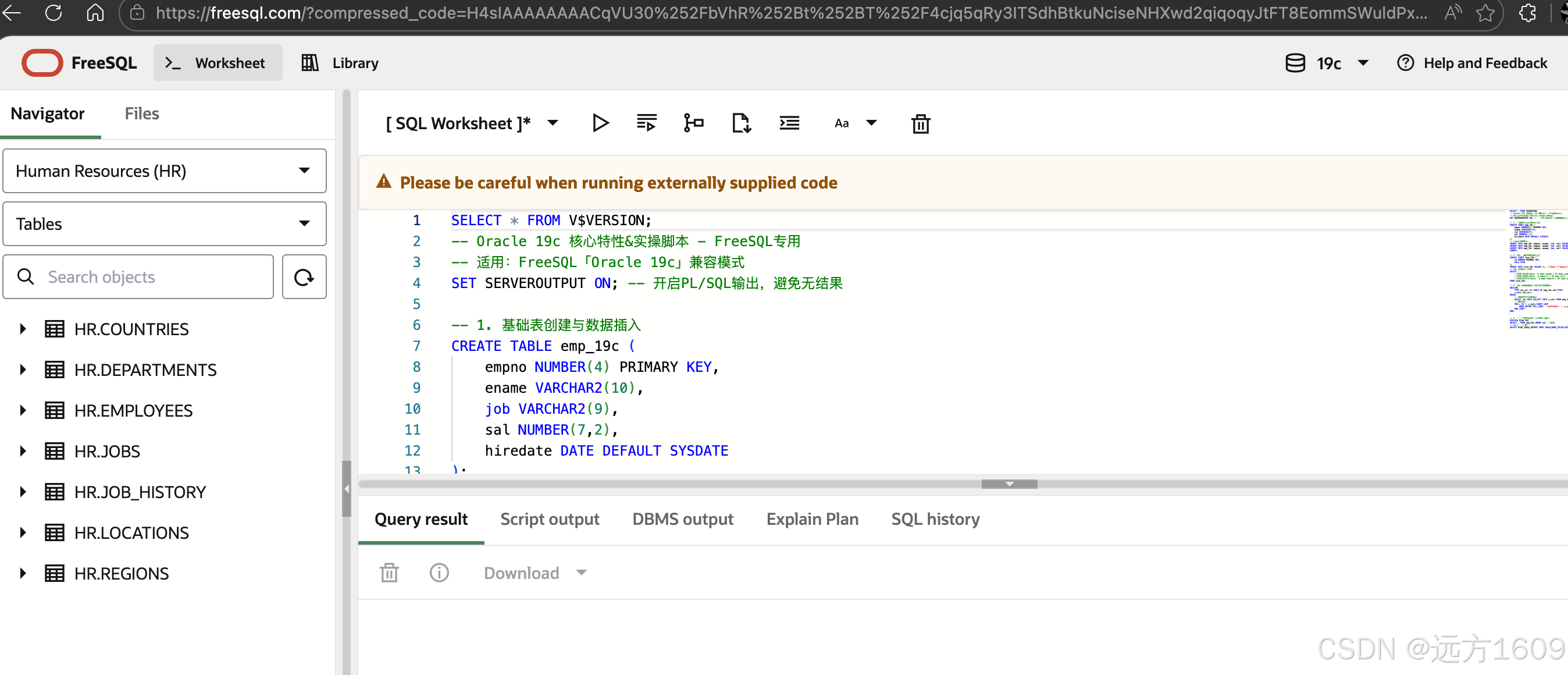The height and width of the screenshot is (675, 1568).
Task: Click the download file toolbar icon
Action: point(741,123)
